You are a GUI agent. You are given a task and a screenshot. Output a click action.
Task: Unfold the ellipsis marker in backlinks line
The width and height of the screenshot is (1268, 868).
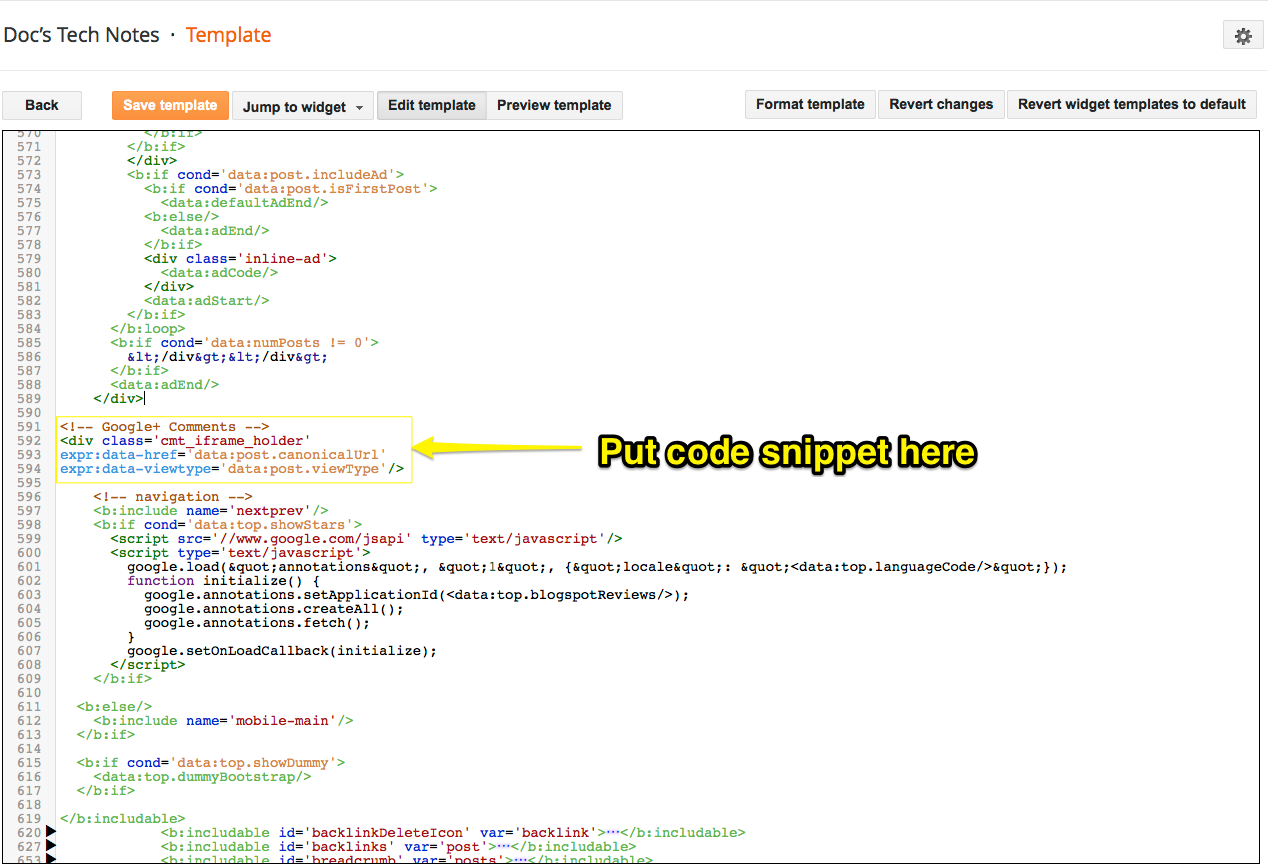(504, 846)
